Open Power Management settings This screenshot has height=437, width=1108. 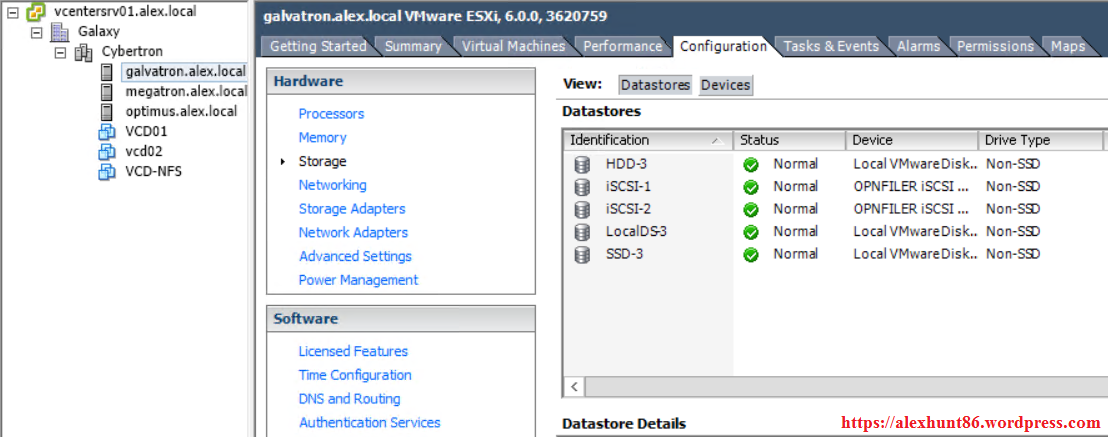[358, 280]
